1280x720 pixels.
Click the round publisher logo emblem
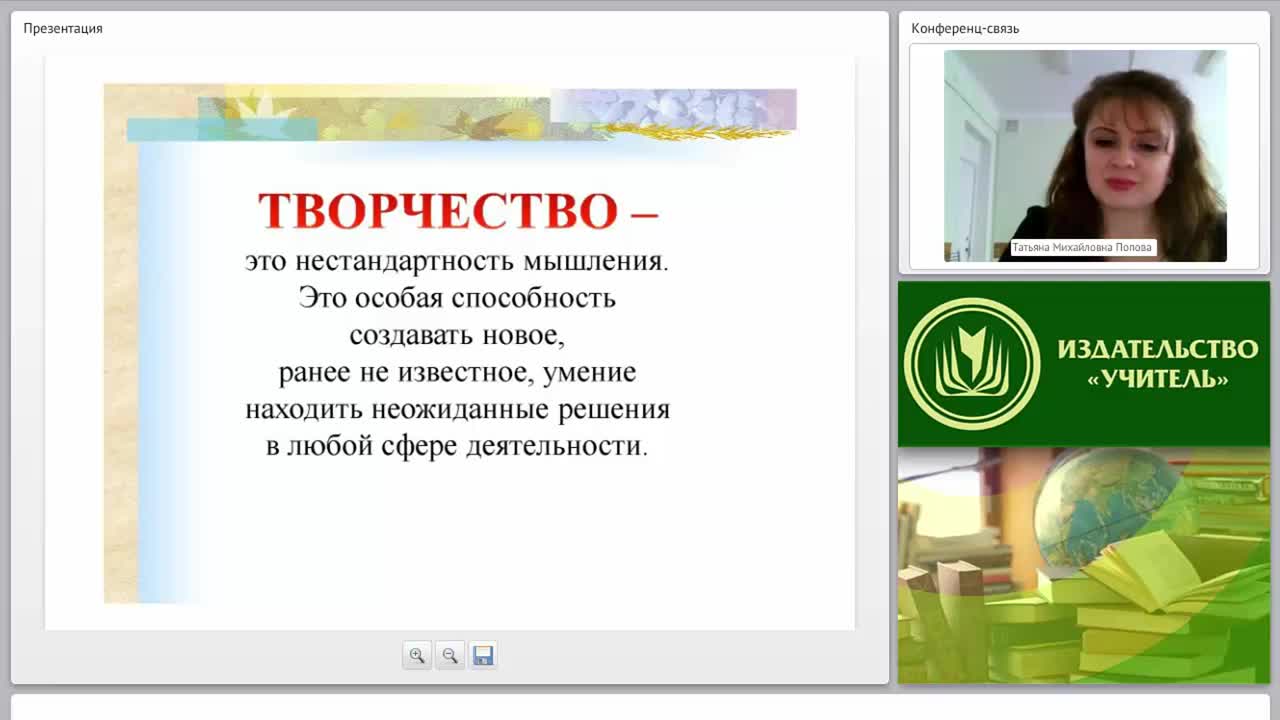972,364
